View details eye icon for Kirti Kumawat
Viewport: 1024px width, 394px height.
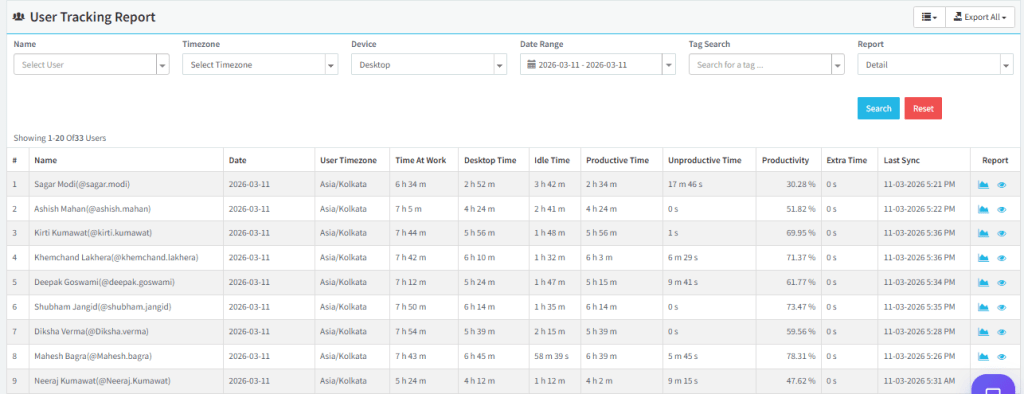pos(1002,234)
